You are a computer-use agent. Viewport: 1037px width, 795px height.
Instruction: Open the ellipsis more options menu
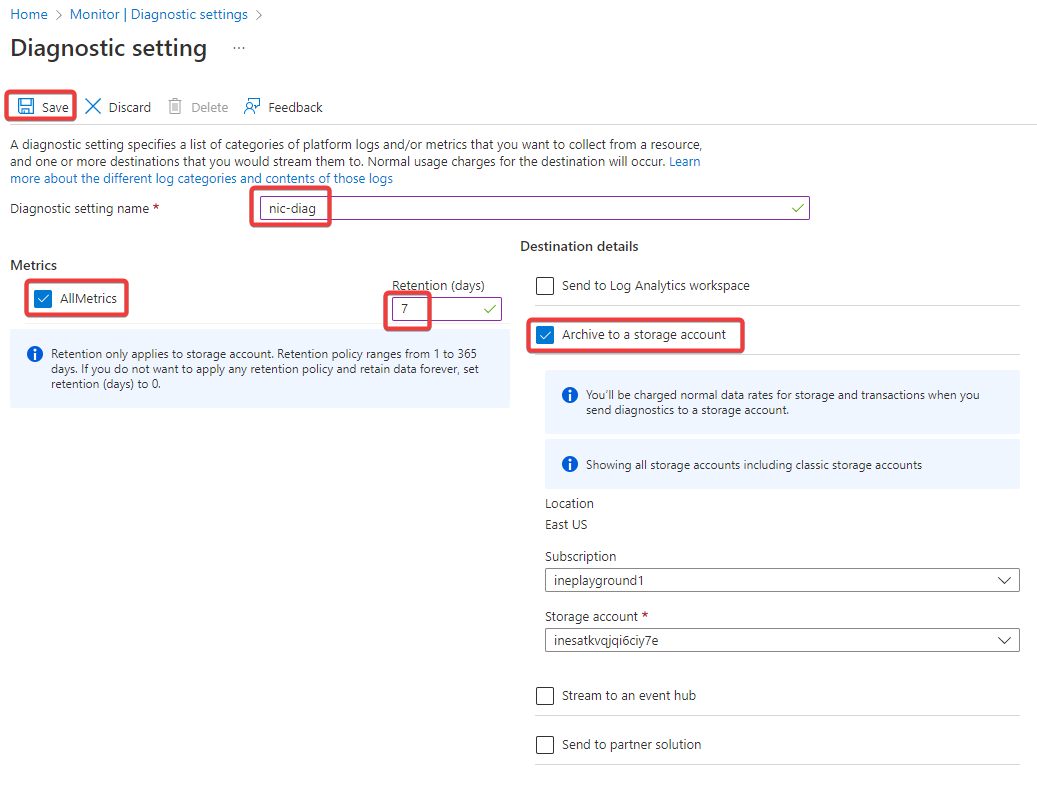pyautogui.click(x=238, y=48)
